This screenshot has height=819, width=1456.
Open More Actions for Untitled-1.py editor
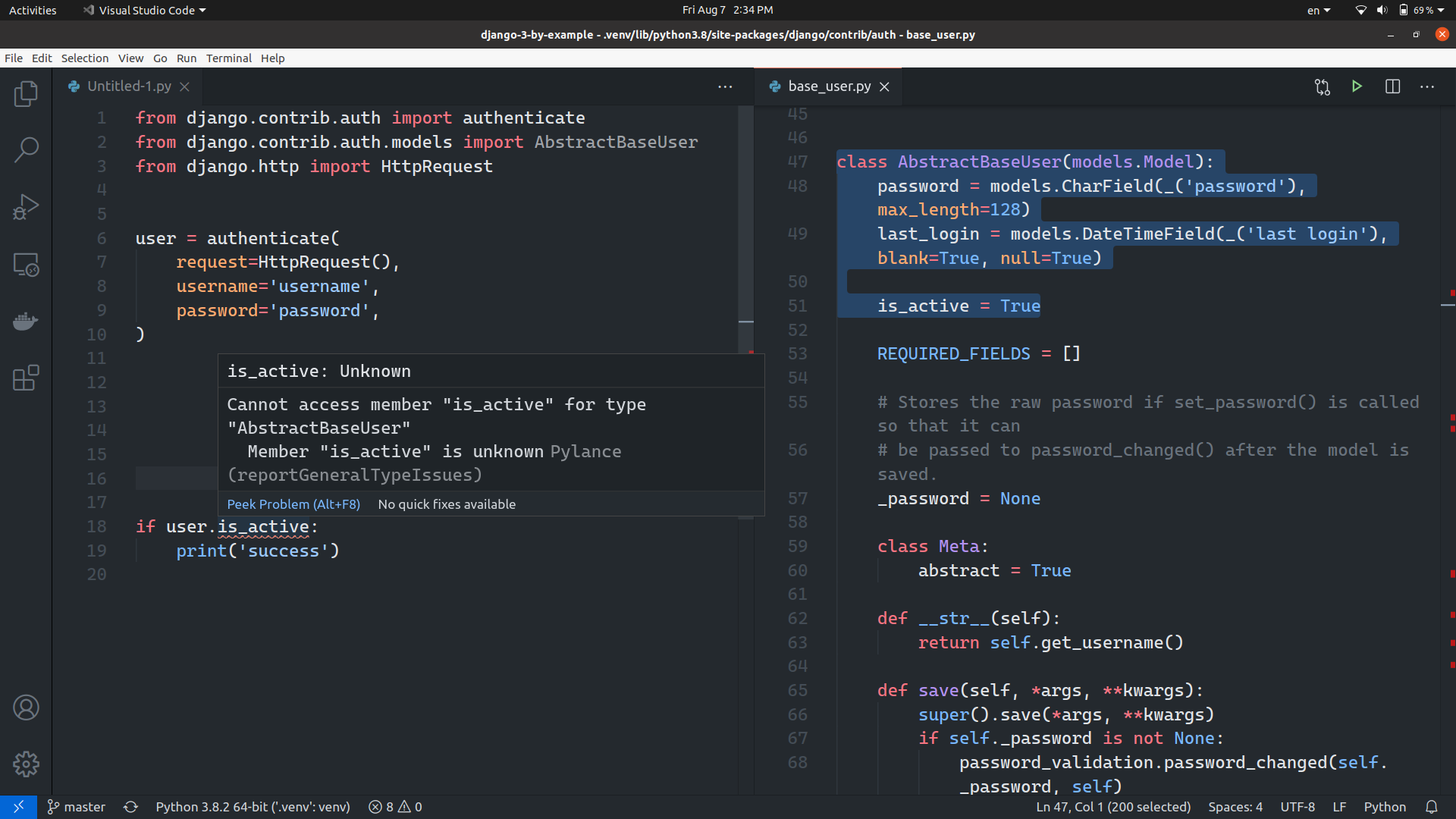click(725, 86)
